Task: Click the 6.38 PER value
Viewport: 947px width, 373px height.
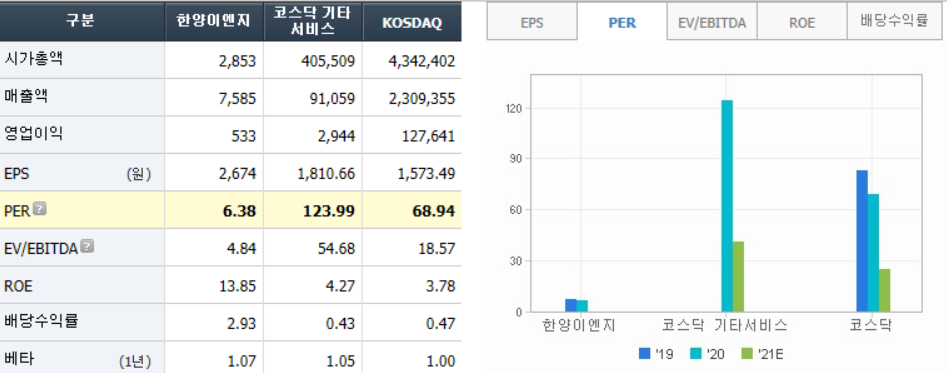Action: [x=240, y=211]
